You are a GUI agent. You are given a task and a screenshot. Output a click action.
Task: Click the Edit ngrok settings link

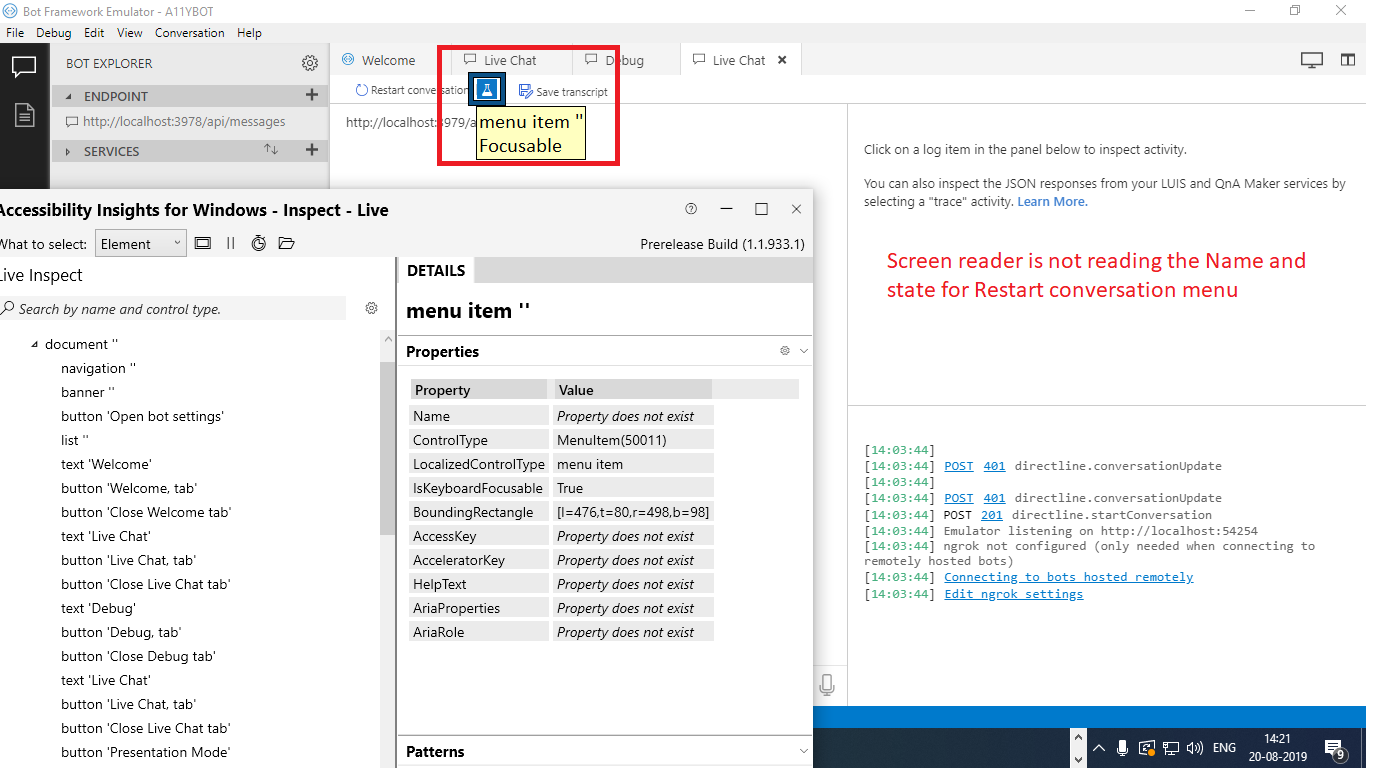click(x=1013, y=594)
